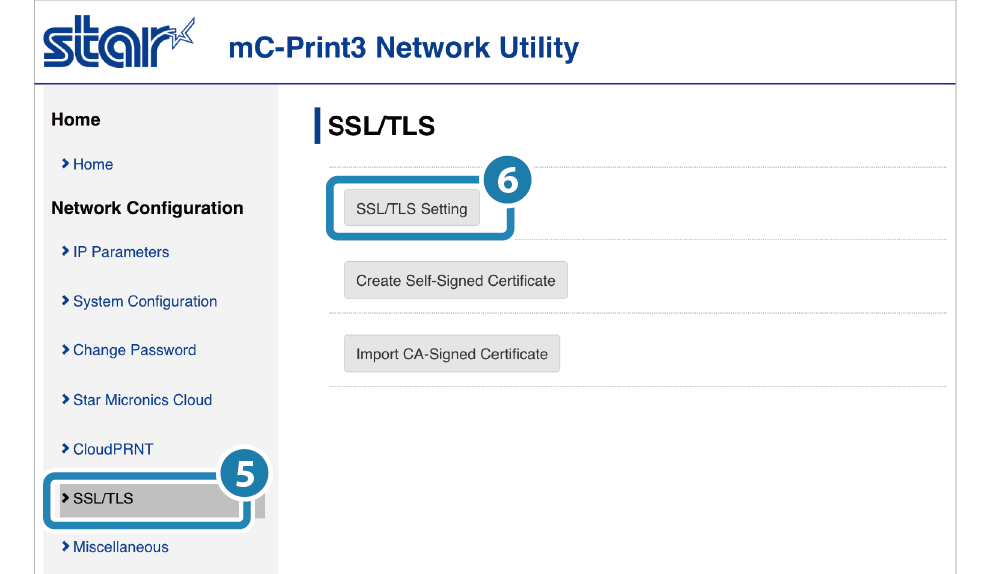
Task: Click the chevron beside Change Password
Action: 64,350
